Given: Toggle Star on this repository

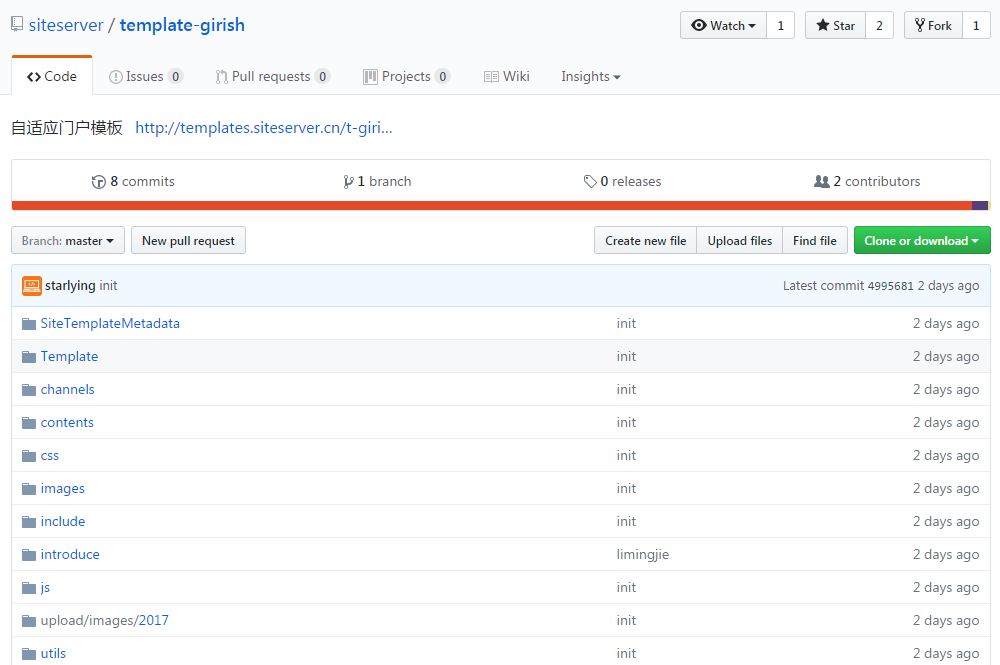Looking at the screenshot, I should [835, 26].
